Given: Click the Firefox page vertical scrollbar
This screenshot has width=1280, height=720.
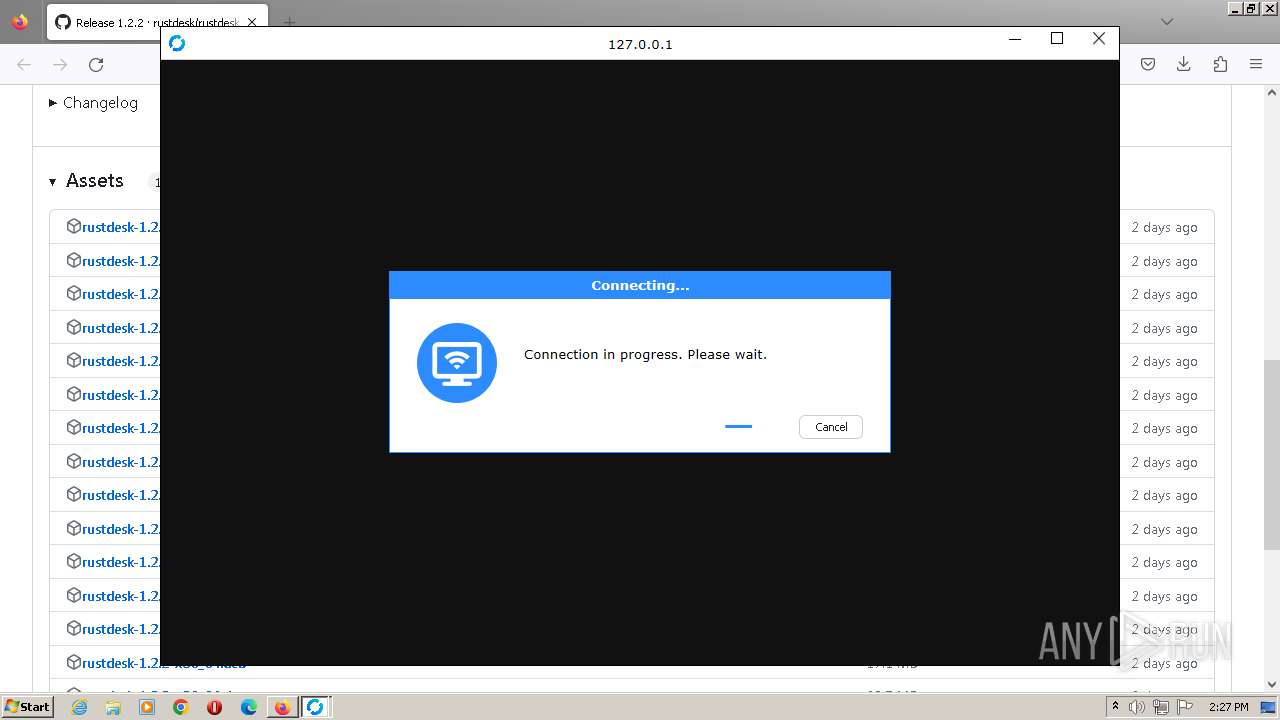Looking at the screenshot, I should 1272,455.
